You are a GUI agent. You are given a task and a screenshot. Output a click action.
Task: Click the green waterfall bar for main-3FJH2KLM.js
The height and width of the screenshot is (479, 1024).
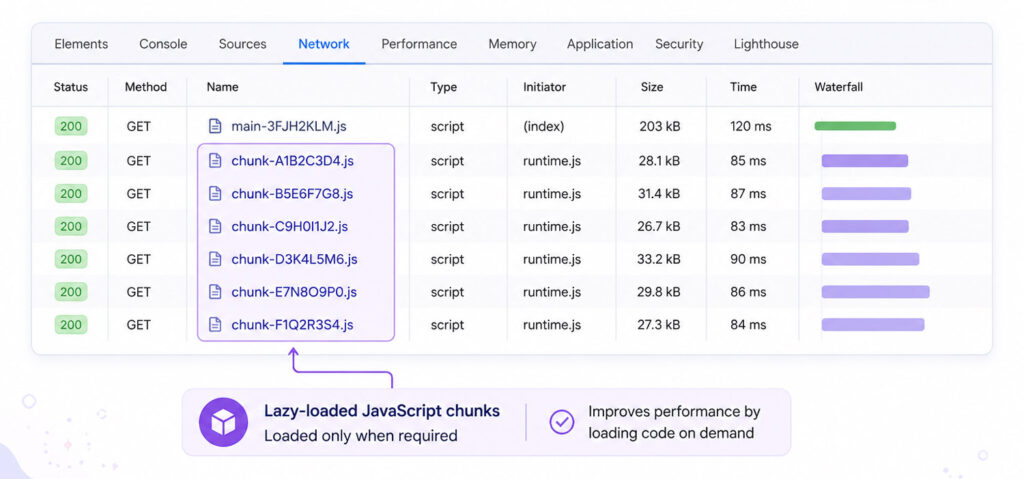coord(855,126)
